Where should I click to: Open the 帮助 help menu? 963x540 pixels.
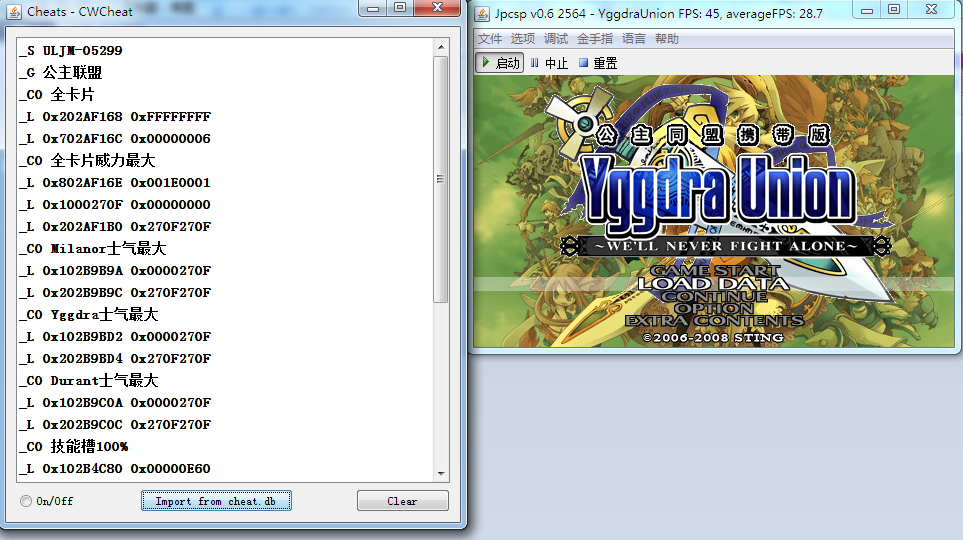tap(666, 39)
